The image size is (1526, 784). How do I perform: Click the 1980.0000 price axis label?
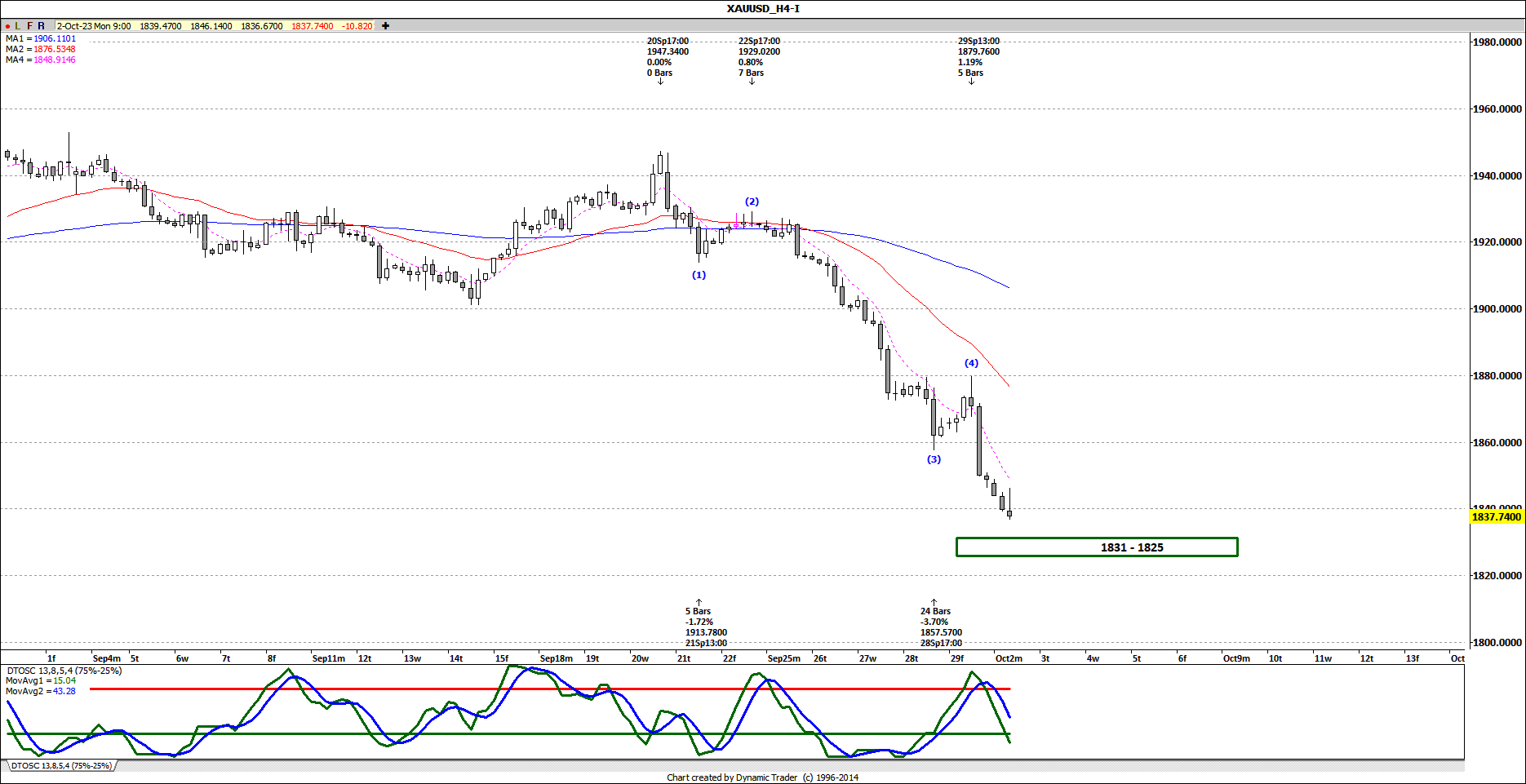tap(1497, 42)
